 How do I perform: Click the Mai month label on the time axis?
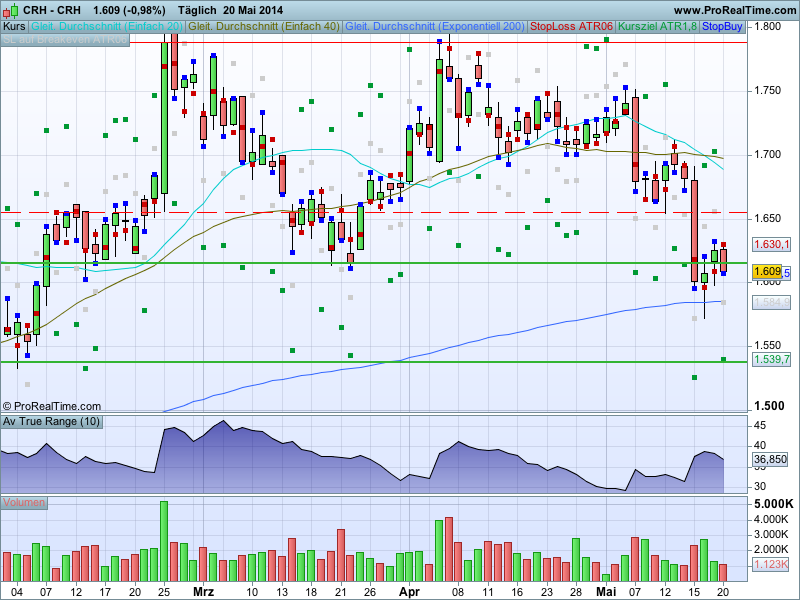[606, 592]
